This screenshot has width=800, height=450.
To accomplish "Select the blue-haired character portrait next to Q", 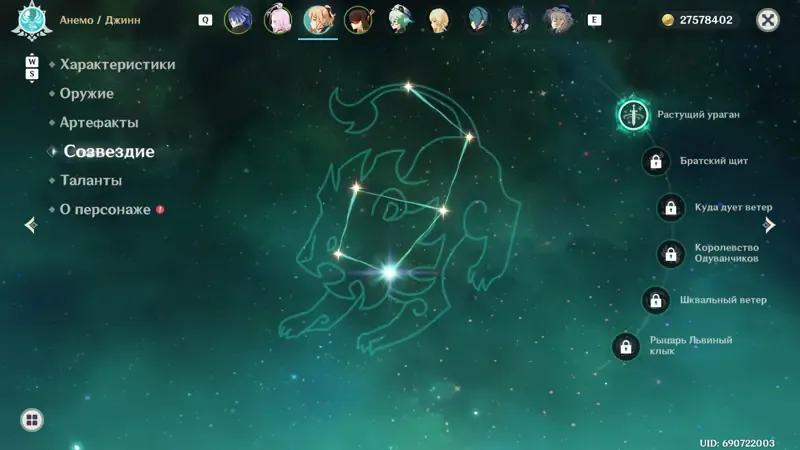I will point(238,20).
